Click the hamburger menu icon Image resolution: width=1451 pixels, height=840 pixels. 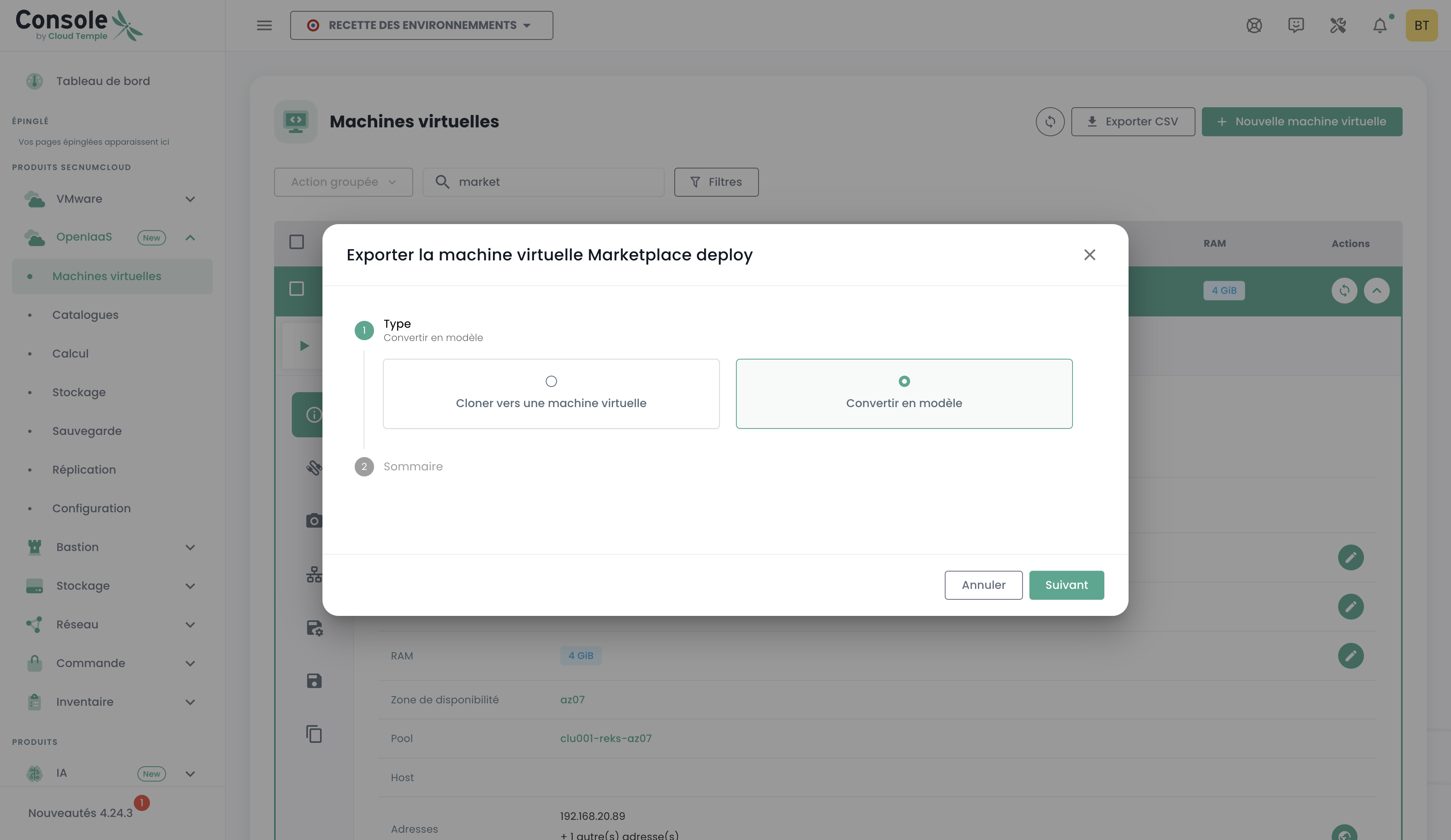[x=264, y=25]
